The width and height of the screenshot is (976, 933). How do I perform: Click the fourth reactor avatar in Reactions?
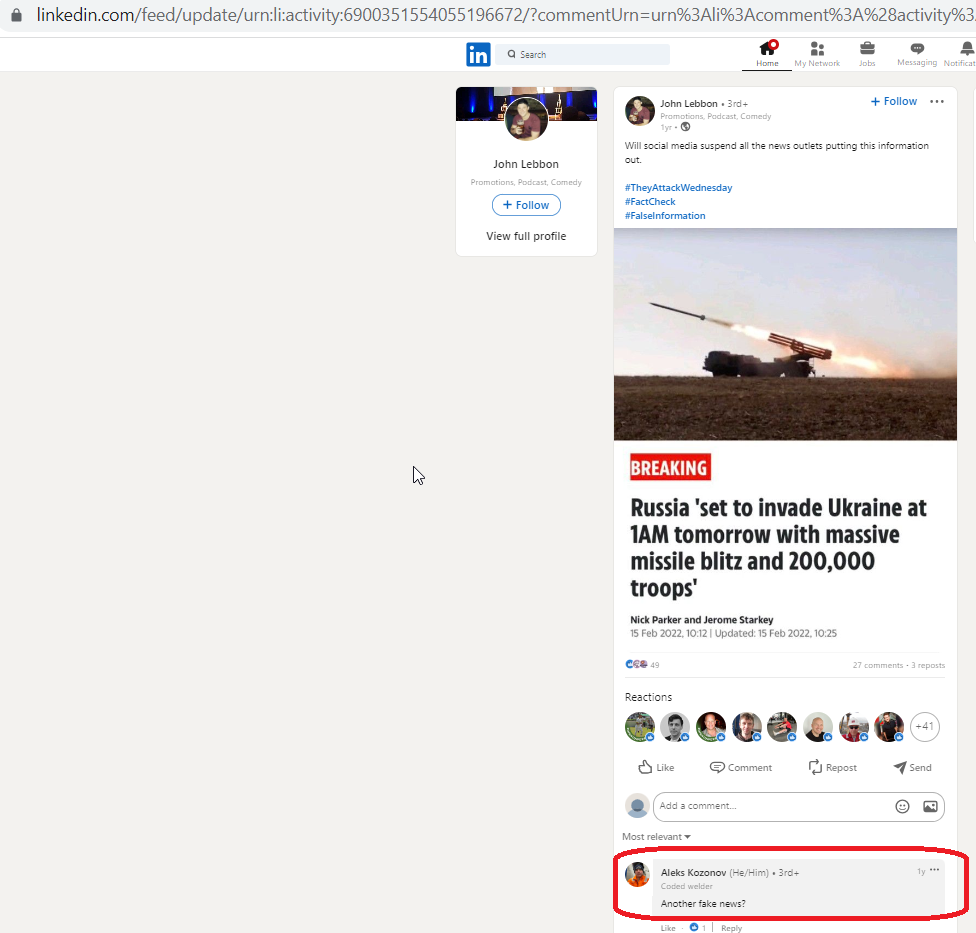tap(747, 726)
